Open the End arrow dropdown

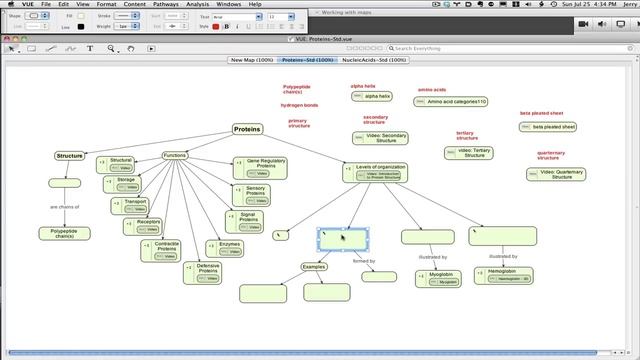pos(176,26)
